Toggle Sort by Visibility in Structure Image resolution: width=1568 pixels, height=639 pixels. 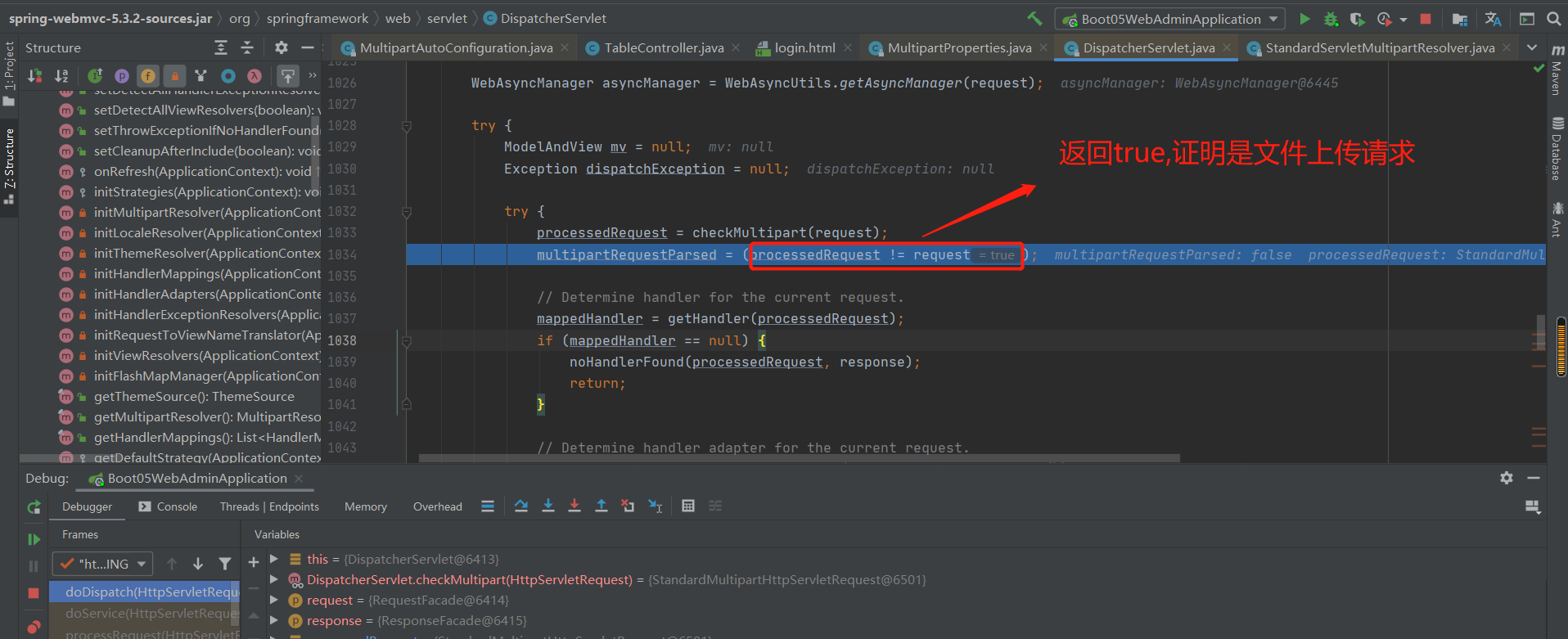point(35,76)
